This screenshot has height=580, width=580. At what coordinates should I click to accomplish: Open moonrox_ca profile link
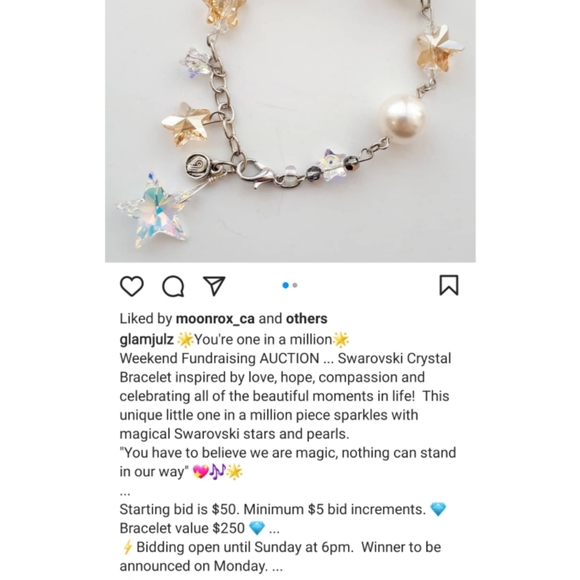(215, 318)
